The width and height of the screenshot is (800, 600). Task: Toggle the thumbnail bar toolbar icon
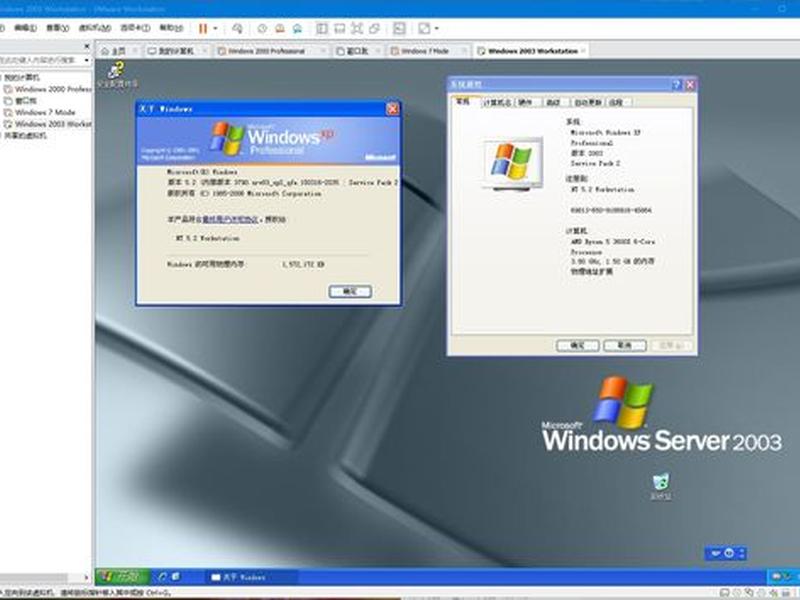(x=339, y=29)
